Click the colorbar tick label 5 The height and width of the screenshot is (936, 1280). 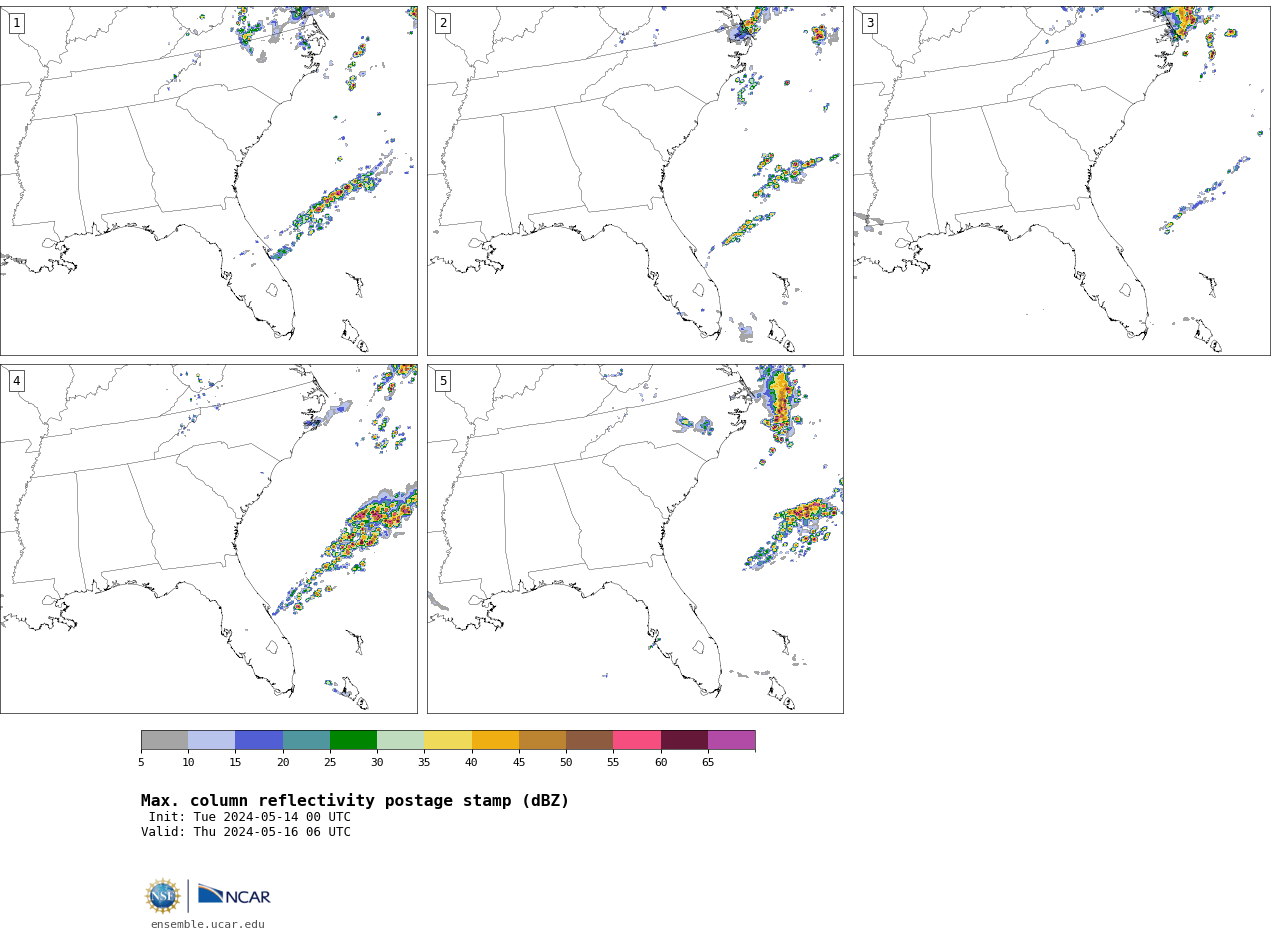pyautogui.click(x=141, y=762)
